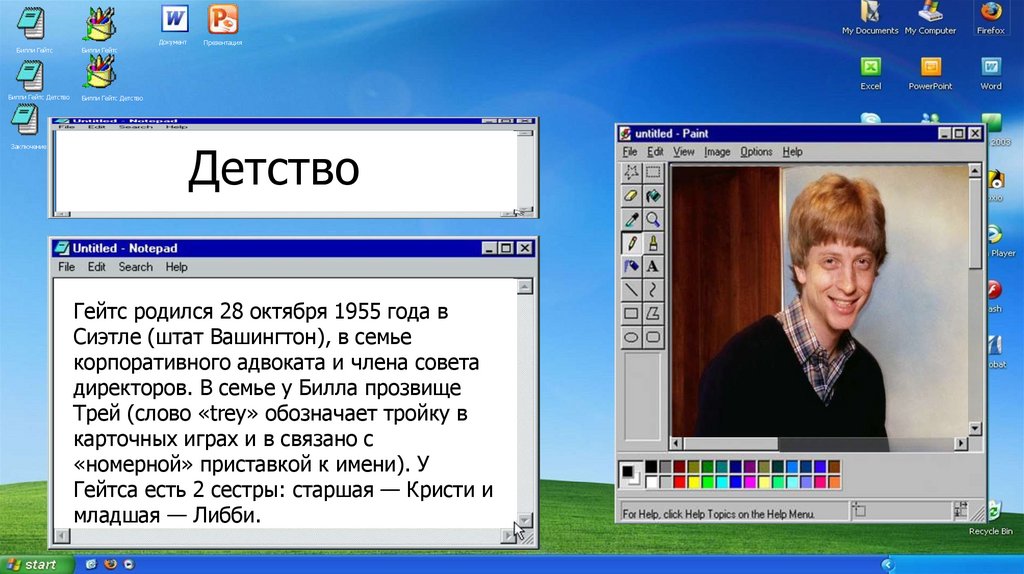This screenshot has height=574, width=1024.
Task: Click Paint's horizontal scrollbar left arrow
Action: [677, 443]
